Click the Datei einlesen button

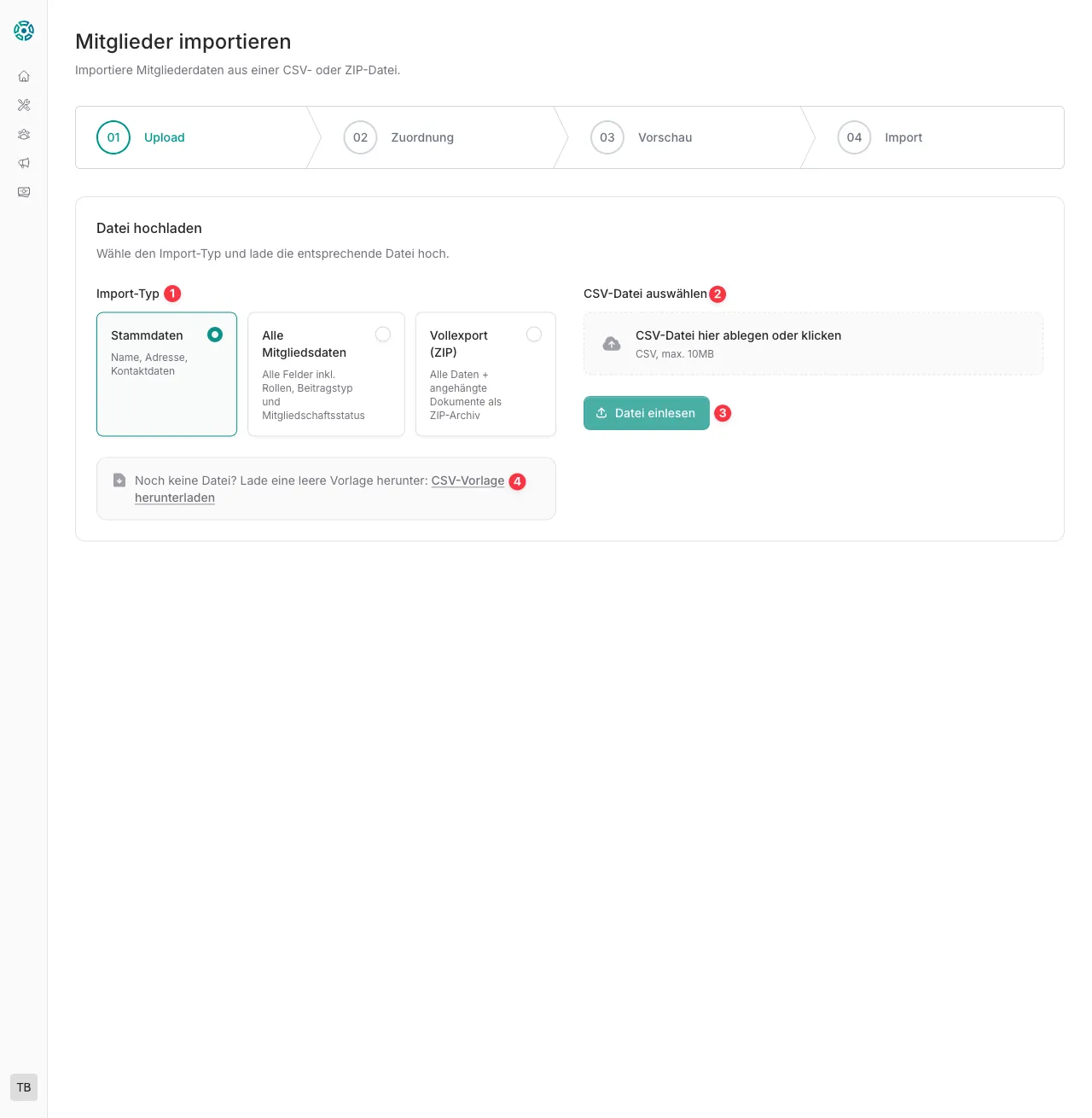point(647,413)
